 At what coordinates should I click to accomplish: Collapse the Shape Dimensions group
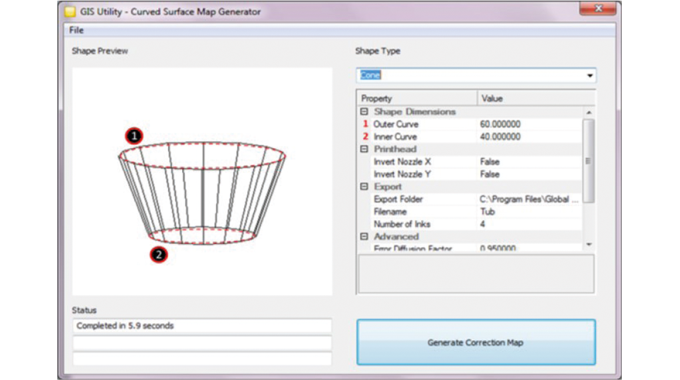point(364,111)
